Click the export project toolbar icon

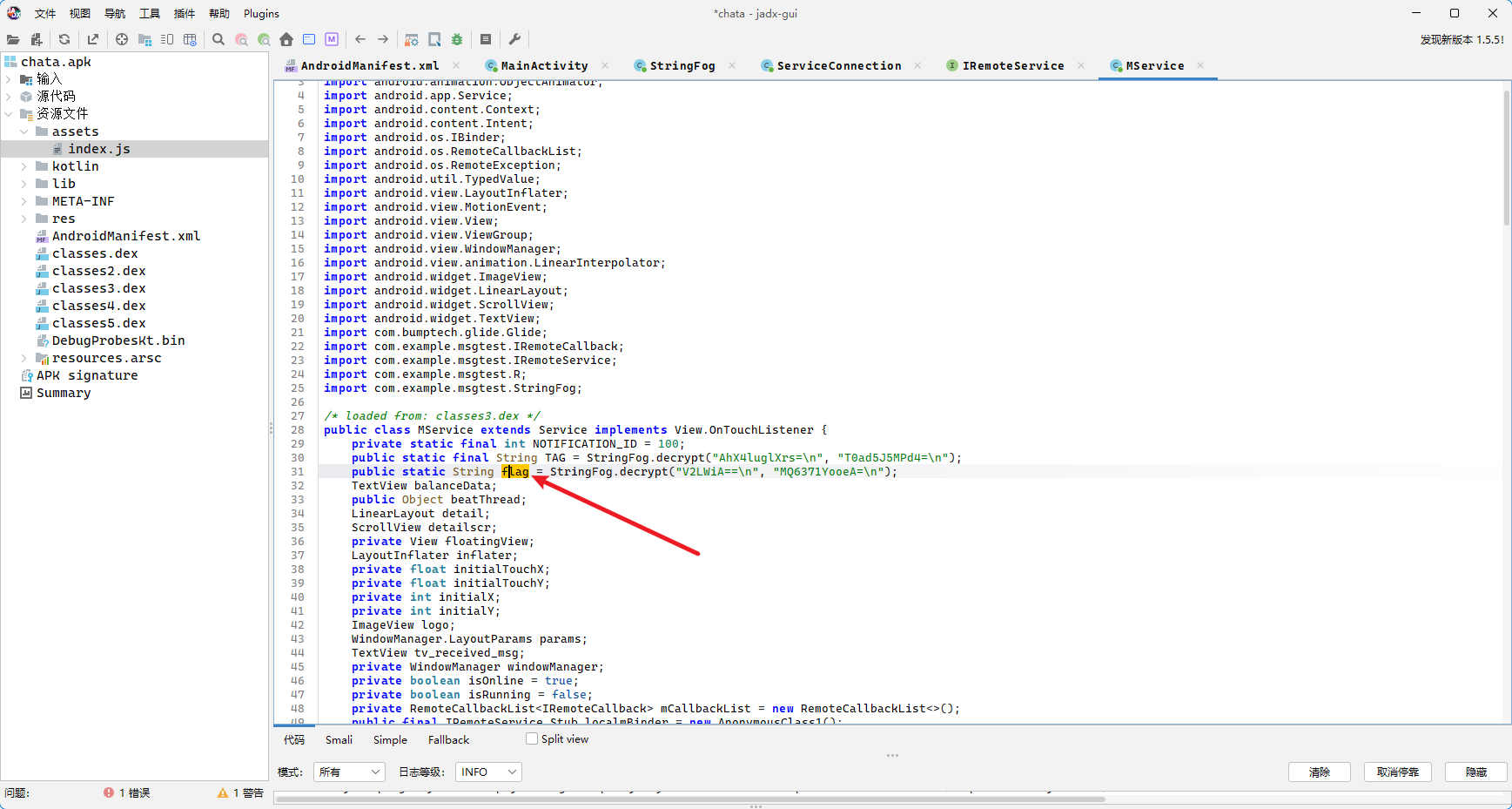[x=93, y=39]
